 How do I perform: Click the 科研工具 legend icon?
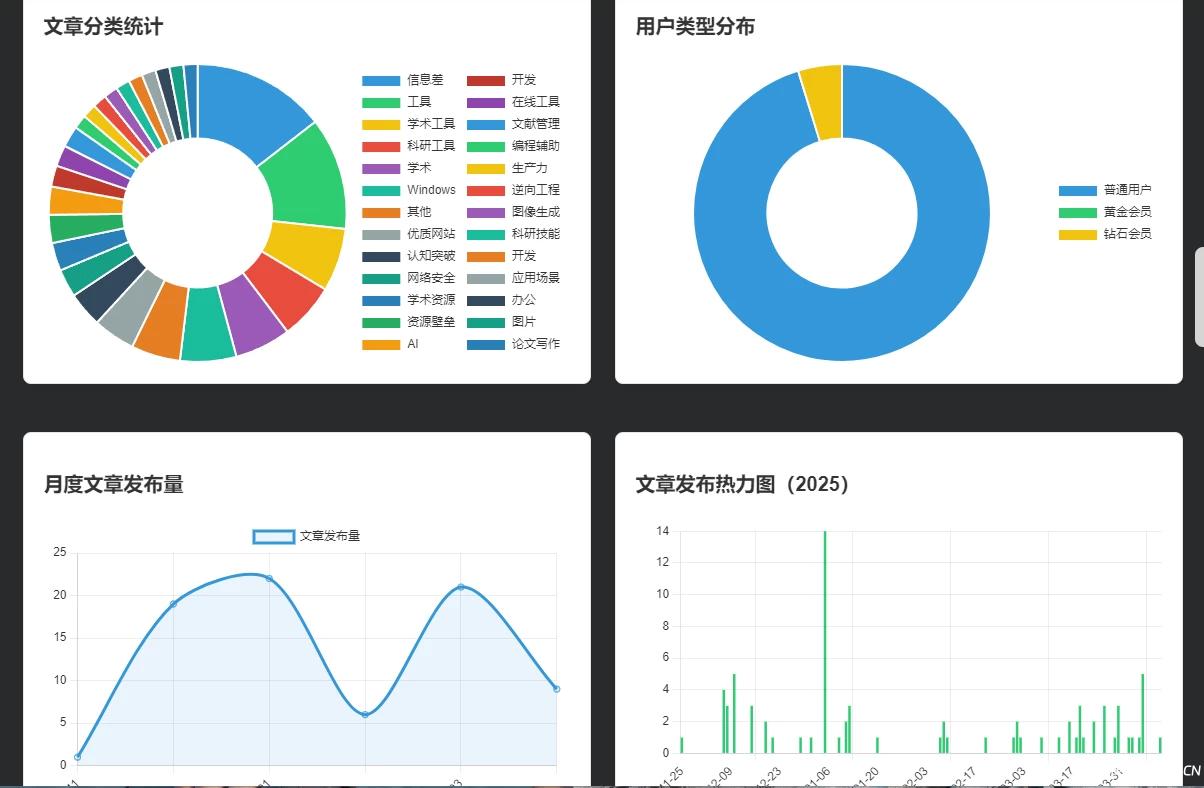381,146
